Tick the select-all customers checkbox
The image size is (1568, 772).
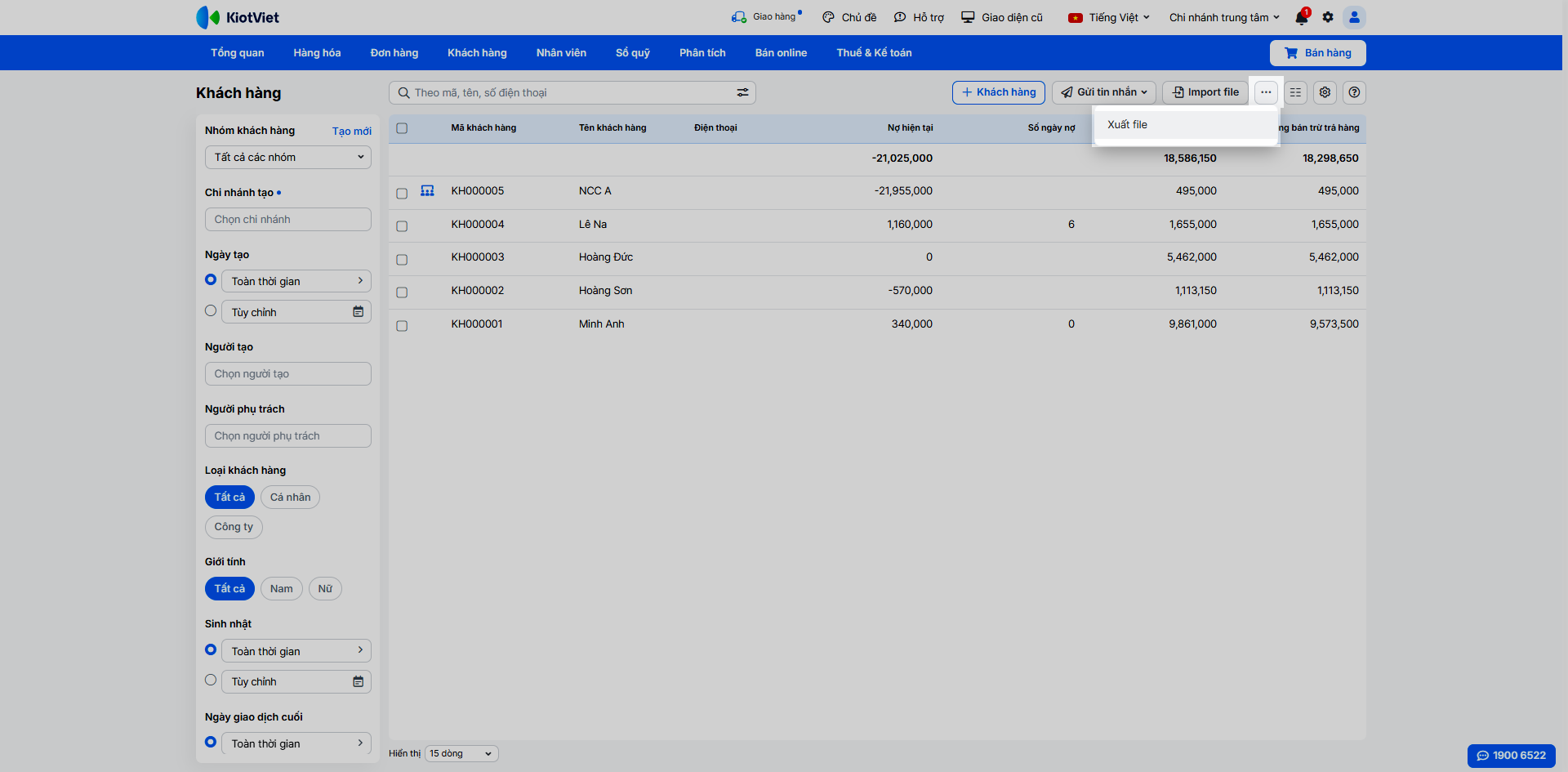pos(402,128)
